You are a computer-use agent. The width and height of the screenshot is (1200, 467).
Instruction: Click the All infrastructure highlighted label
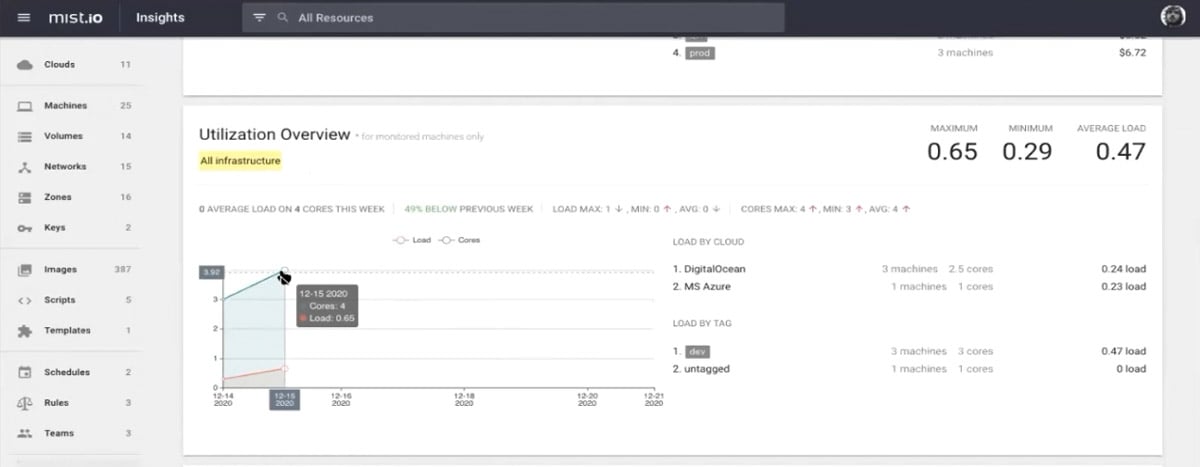(240, 161)
